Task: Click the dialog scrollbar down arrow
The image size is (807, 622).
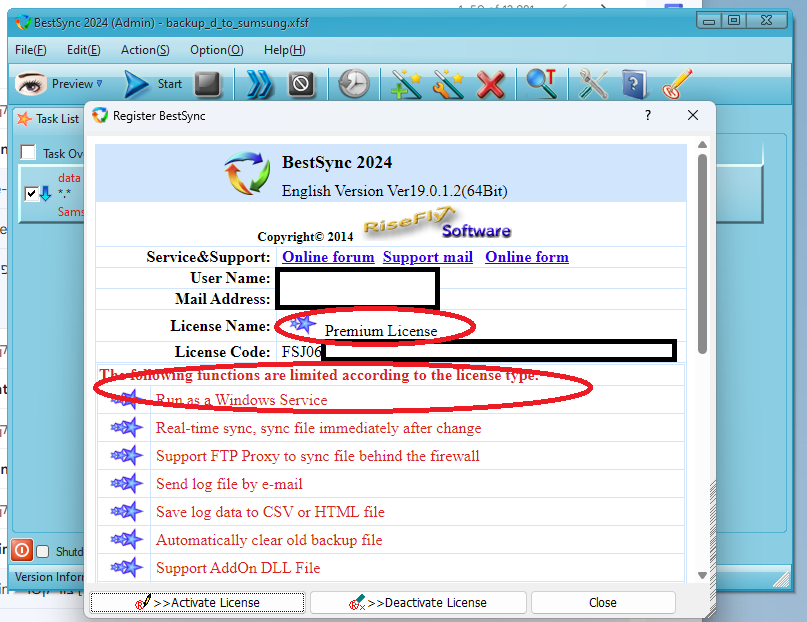Action: click(702, 575)
